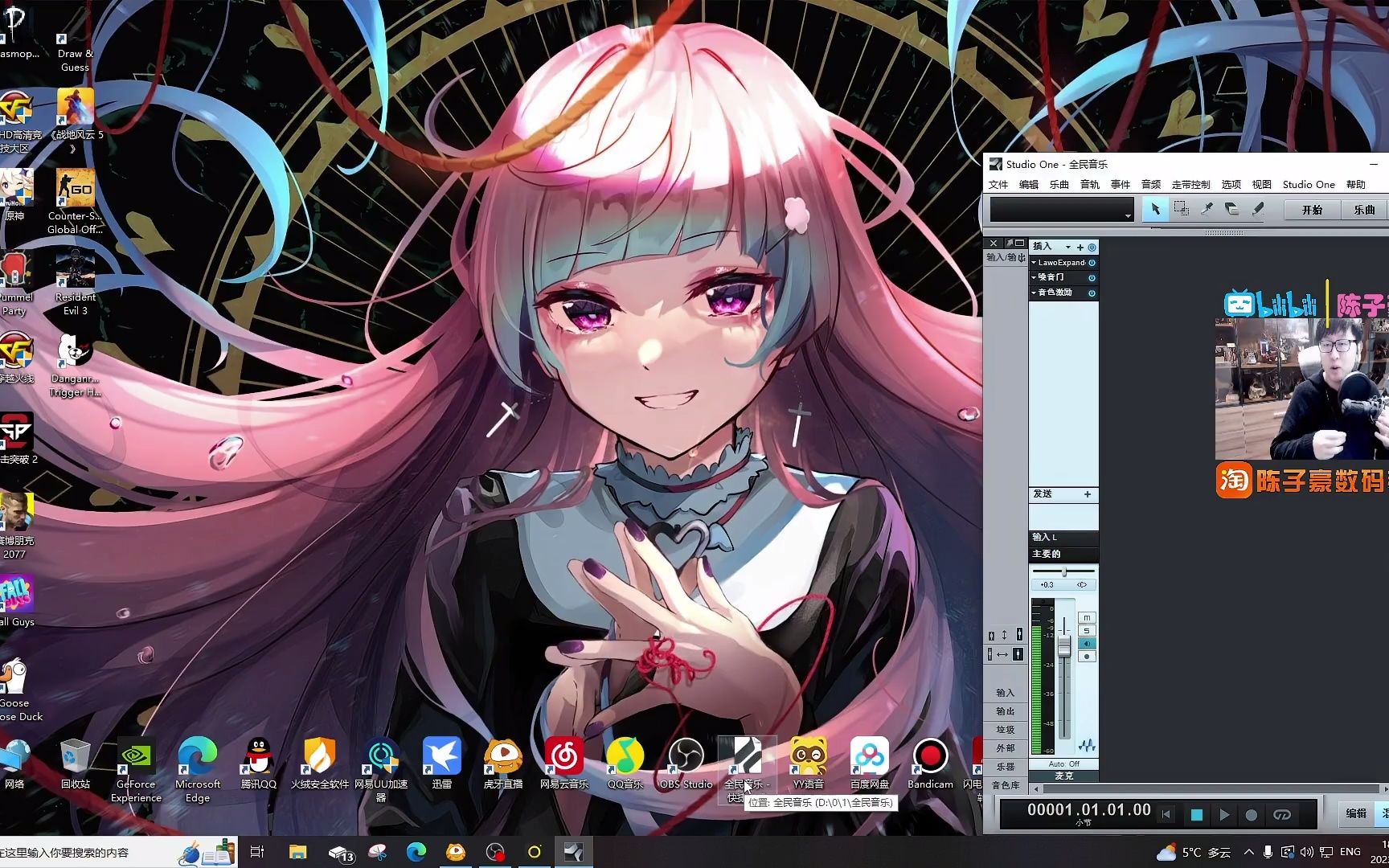Set narrow channel width icon
Image resolution: width=1389 pixels, height=868 pixels.
[x=991, y=654]
